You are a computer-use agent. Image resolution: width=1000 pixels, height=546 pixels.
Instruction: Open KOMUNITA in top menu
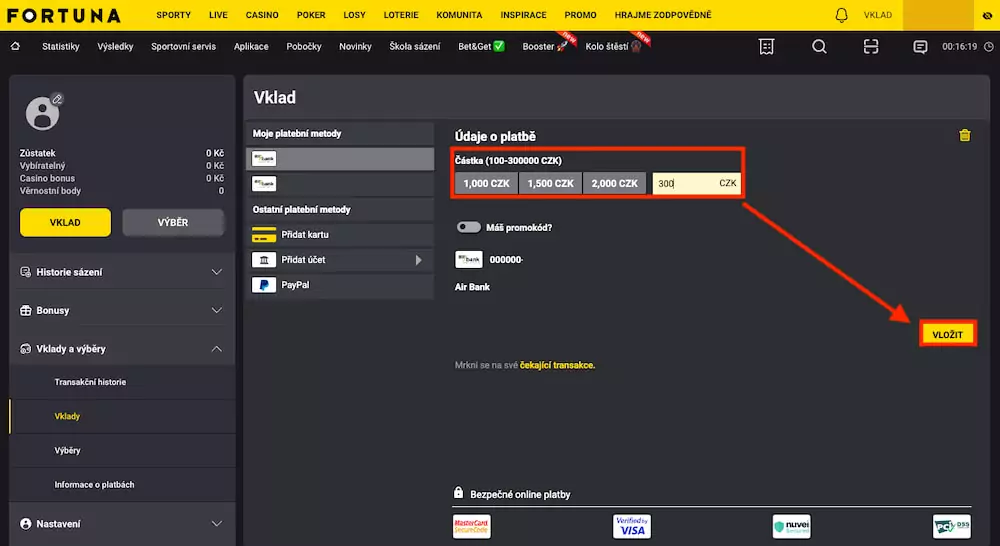coord(459,15)
